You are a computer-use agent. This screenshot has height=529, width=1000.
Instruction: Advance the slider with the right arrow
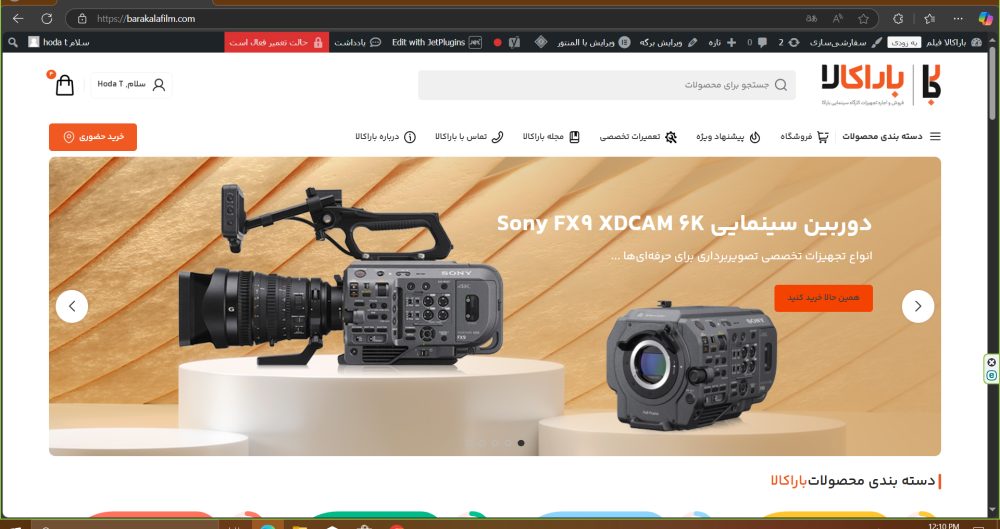tap(918, 306)
